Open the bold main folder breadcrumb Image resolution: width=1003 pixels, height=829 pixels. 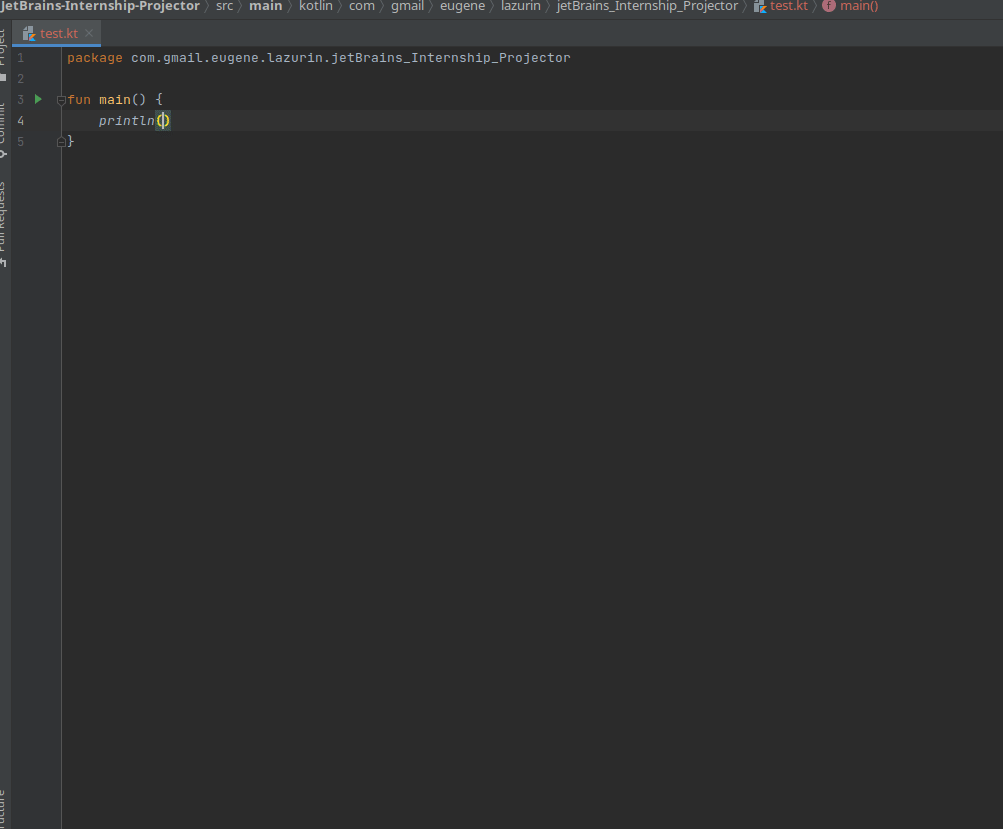tap(265, 6)
